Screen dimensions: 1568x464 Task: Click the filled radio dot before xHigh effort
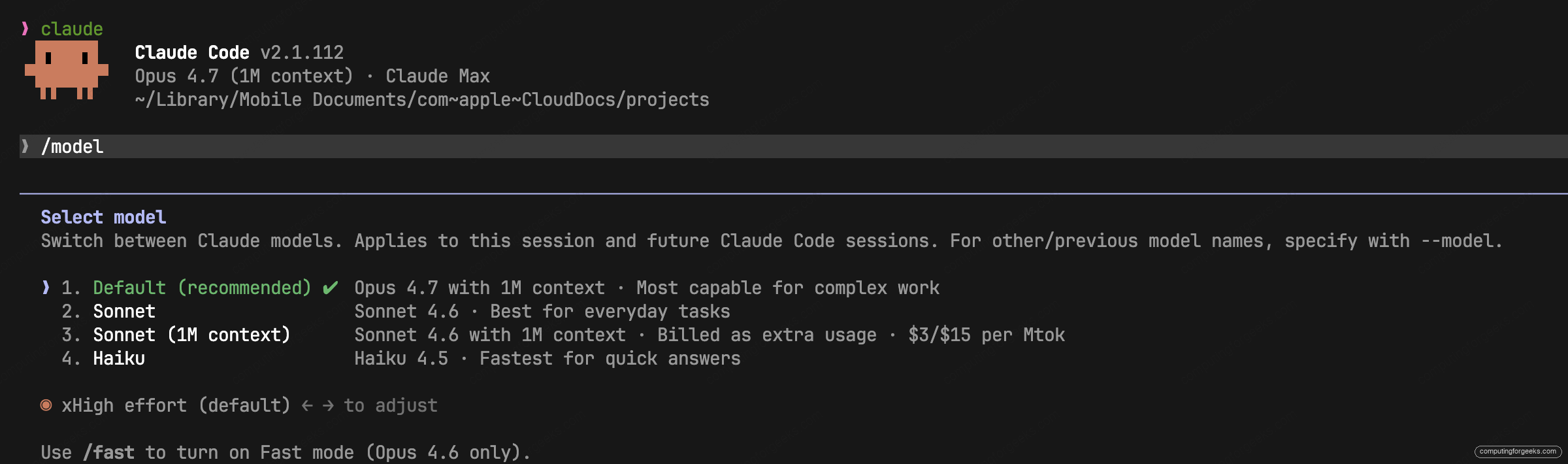tap(45, 405)
